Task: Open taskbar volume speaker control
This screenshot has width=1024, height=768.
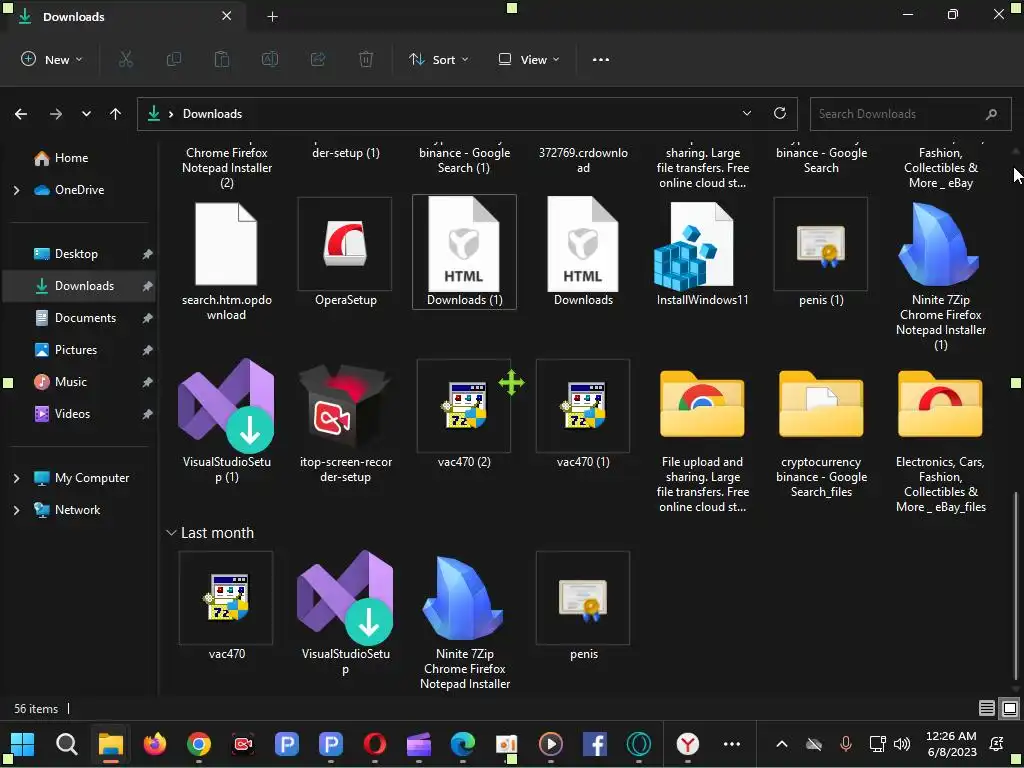Action: point(902,744)
